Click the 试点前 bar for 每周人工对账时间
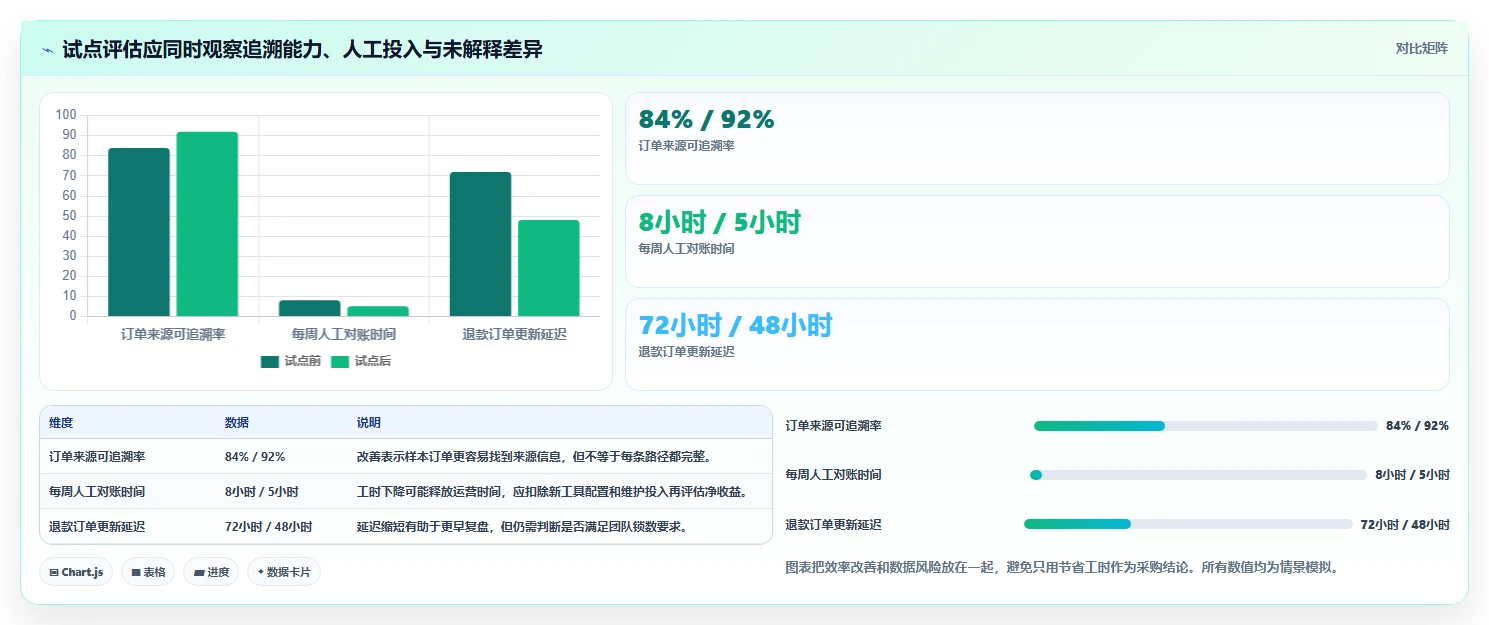The width and height of the screenshot is (1489, 625). pos(310,308)
